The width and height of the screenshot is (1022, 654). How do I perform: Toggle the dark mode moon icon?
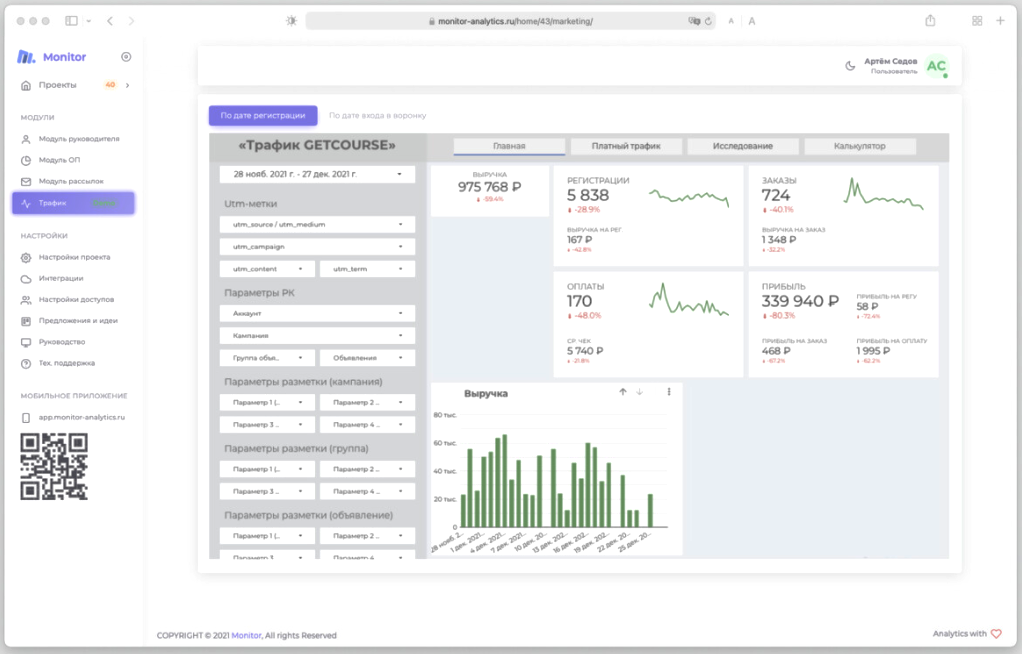(850, 66)
